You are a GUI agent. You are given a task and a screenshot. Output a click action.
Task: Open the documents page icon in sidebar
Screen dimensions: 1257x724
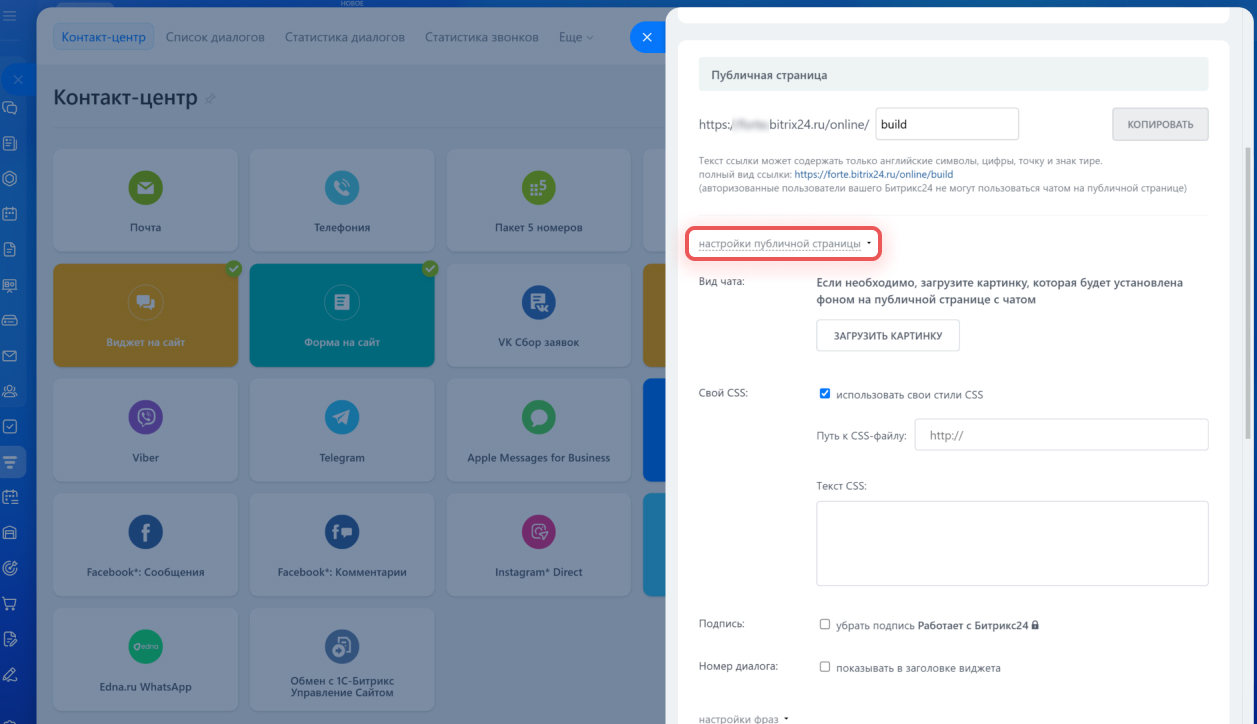pyautogui.click(x=10, y=249)
